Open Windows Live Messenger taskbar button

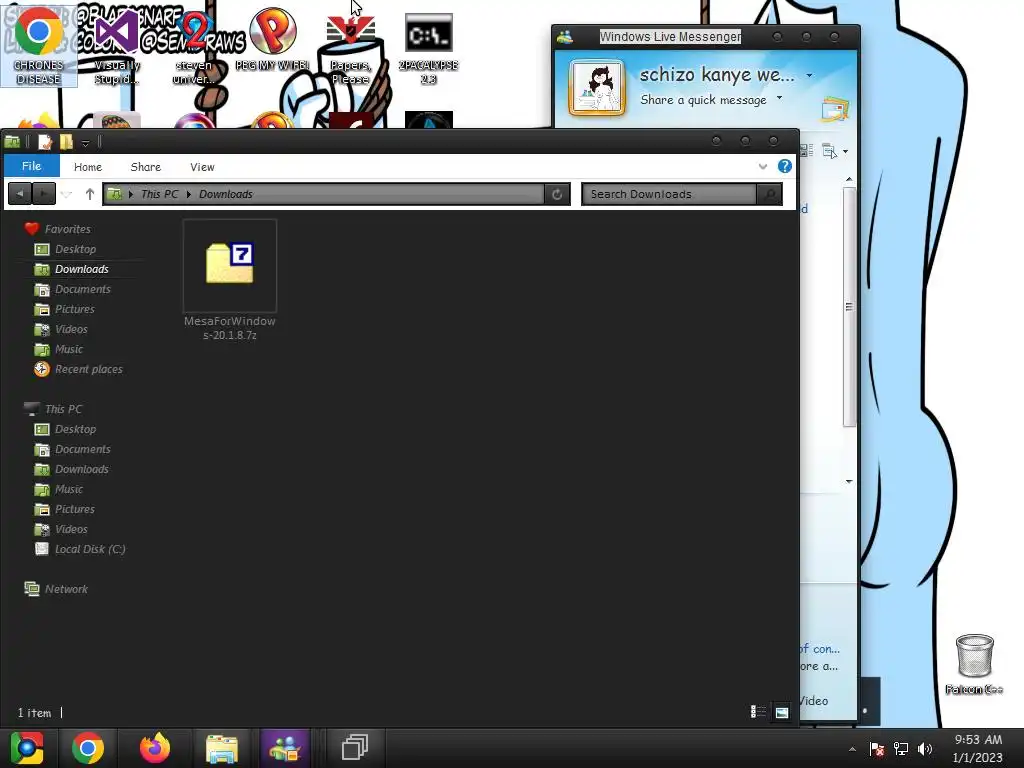(x=285, y=748)
